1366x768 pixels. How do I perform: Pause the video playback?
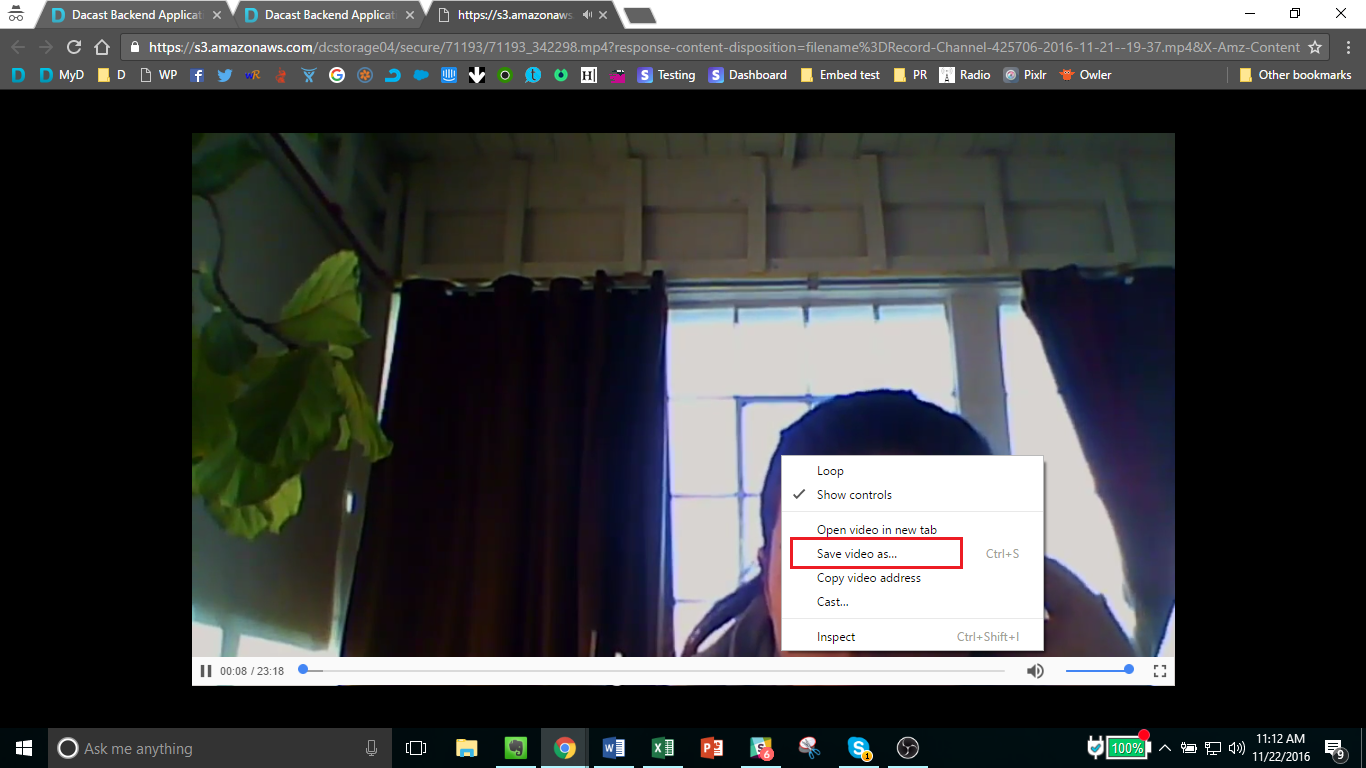pyautogui.click(x=206, y=671)
